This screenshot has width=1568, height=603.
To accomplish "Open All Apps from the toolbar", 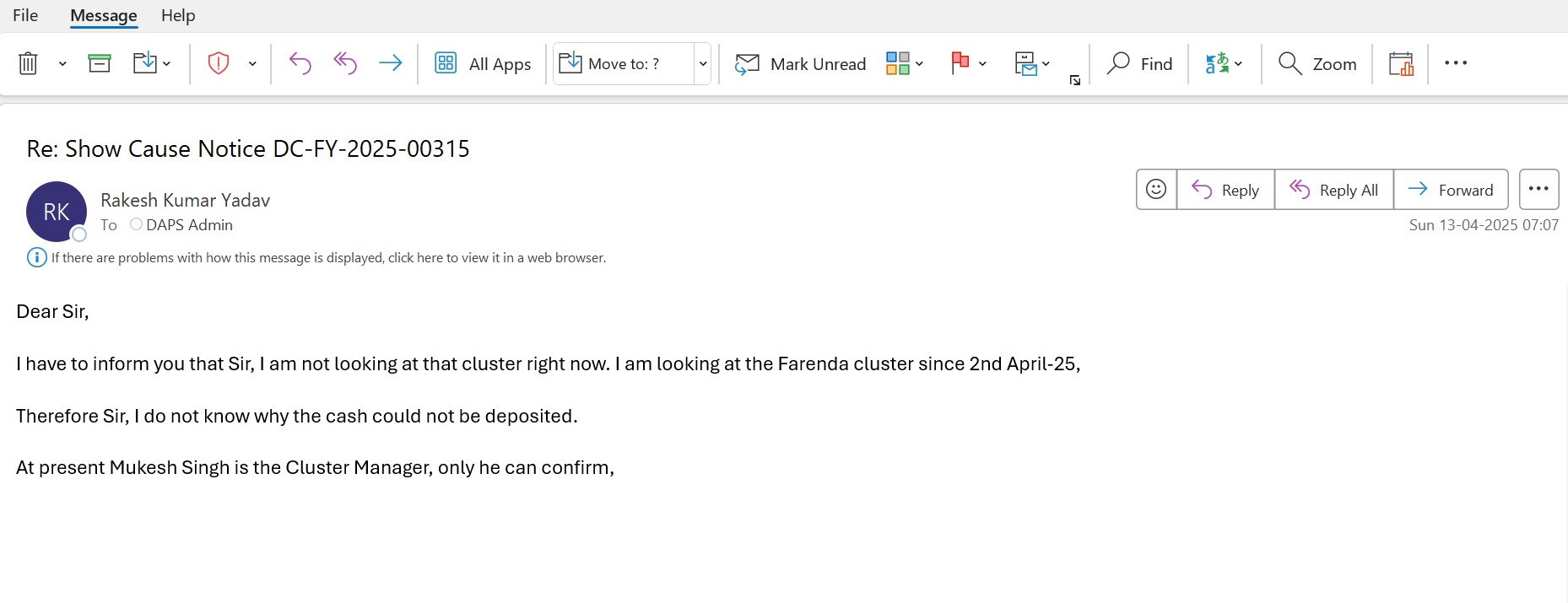I will click(483, 64).
